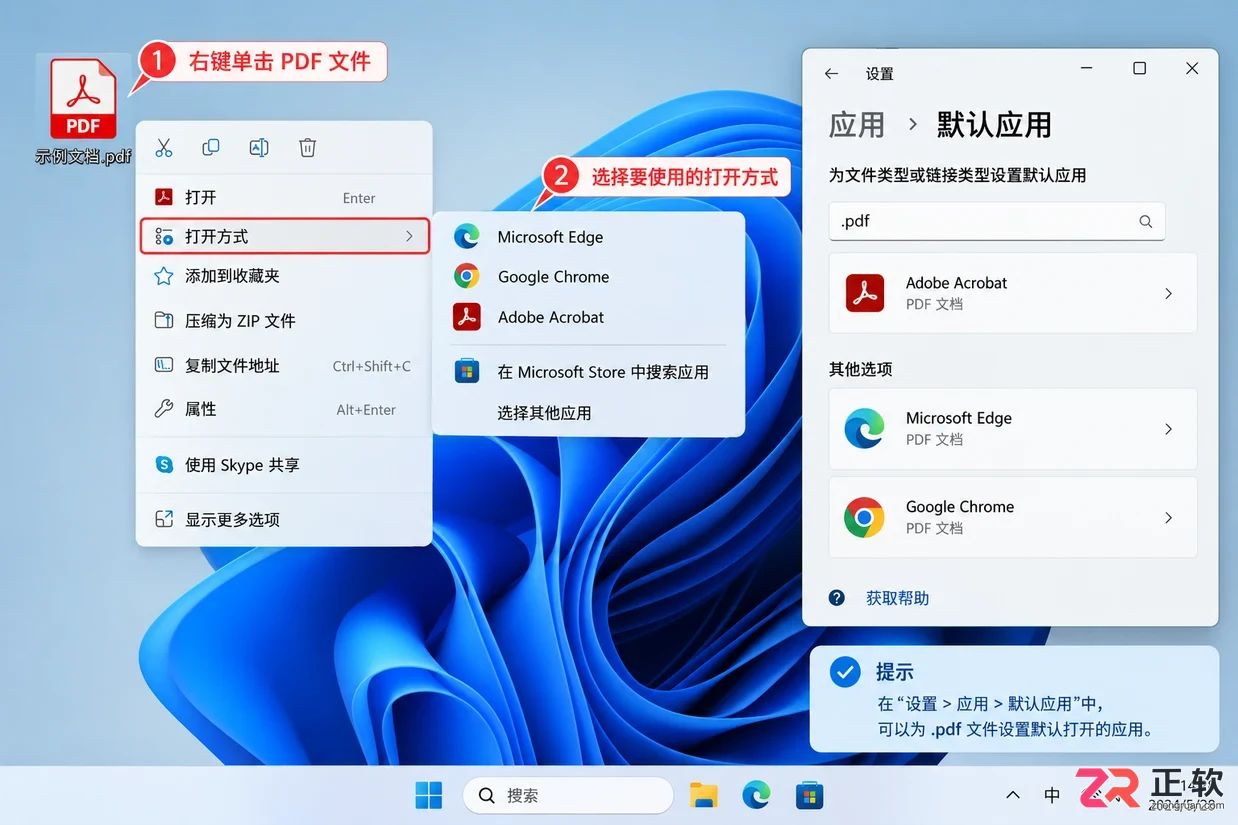Click the Copy icon in context menu
Image resolution: width=1238 pixels, height=825 pixels.
click(x=211, y=148)
